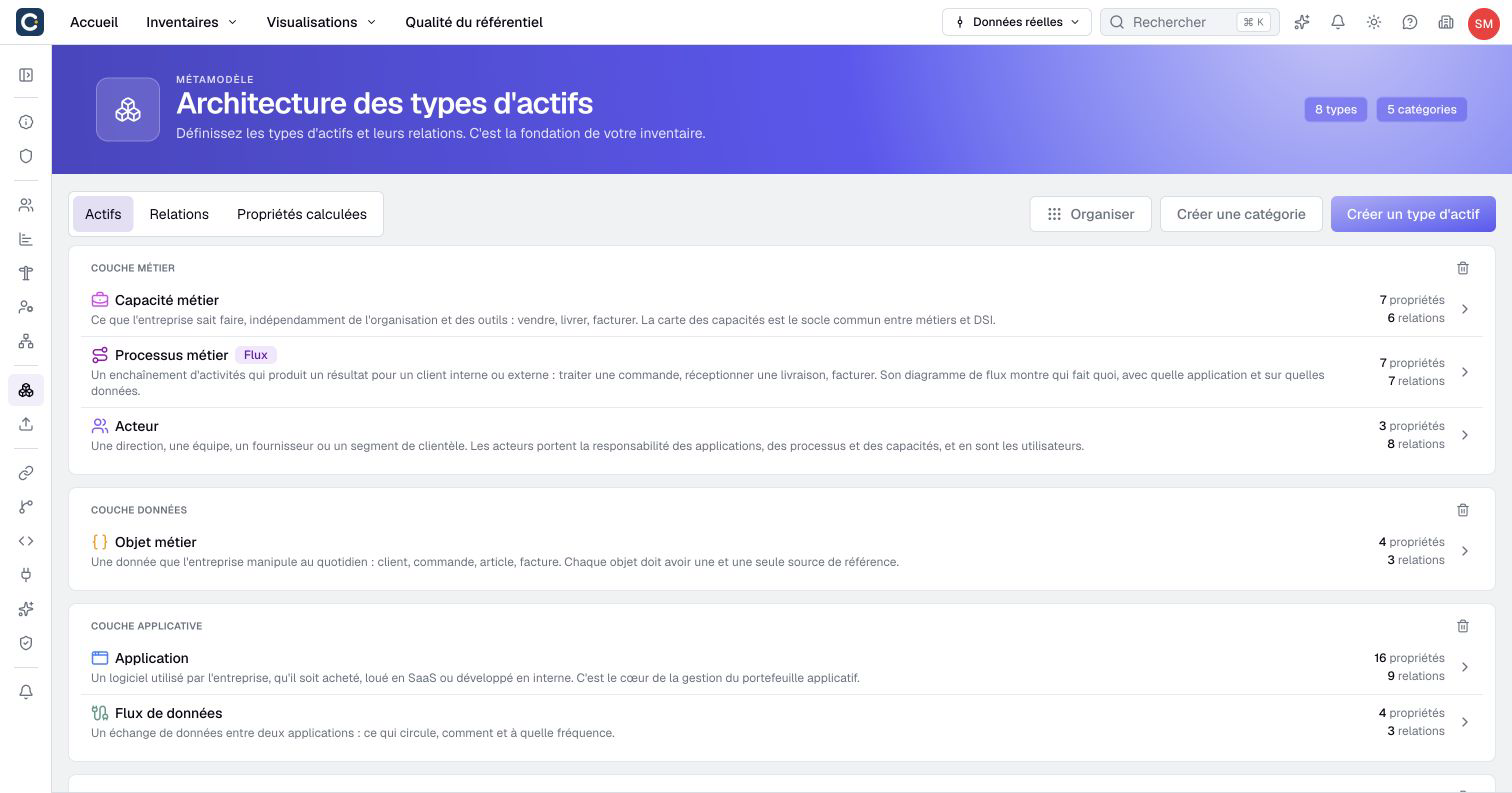Open the Données réelles selector
The width and height of the screenshot is (1512, 793).
1017,22
